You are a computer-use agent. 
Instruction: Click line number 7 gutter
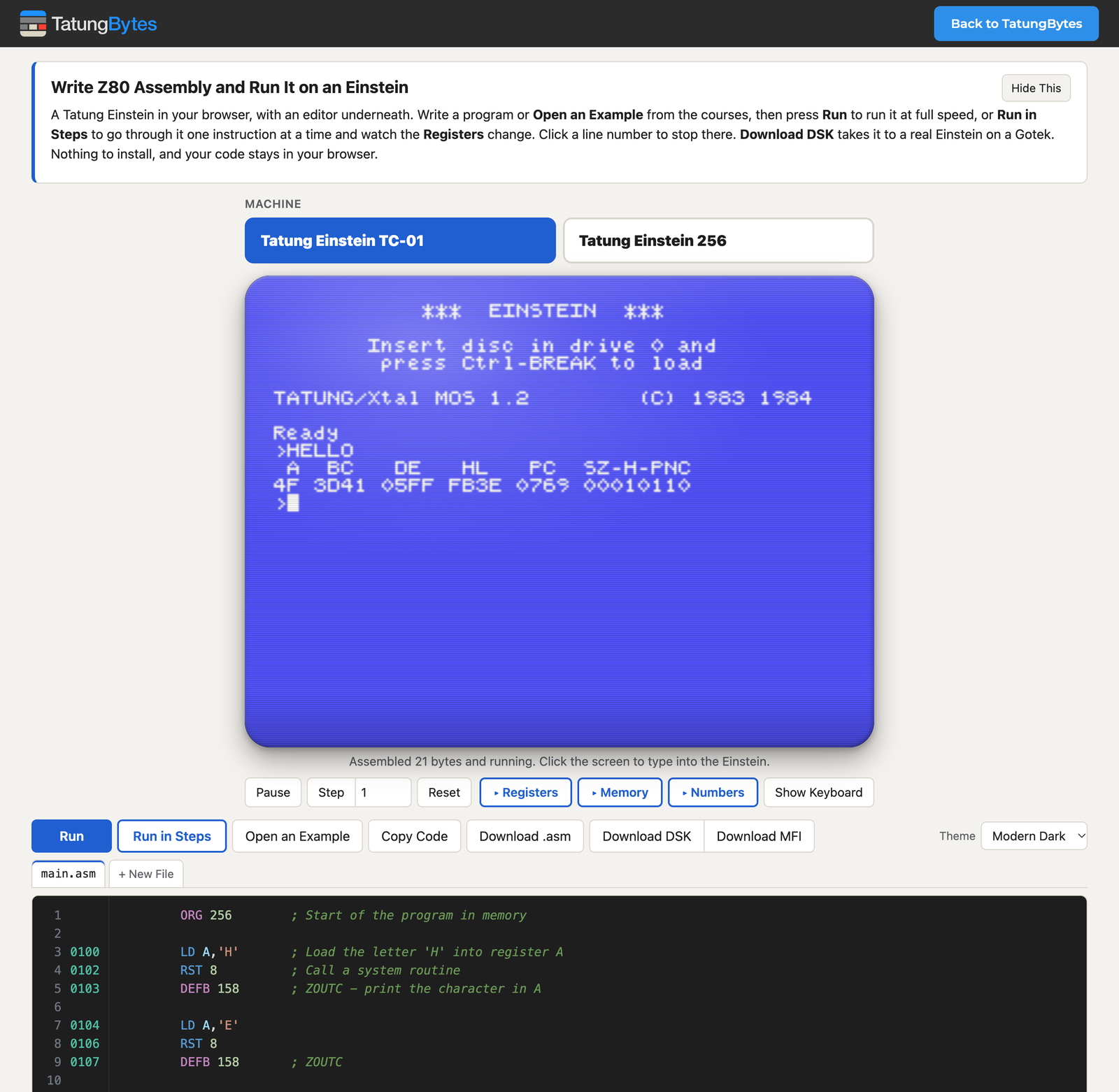[x=57, y=1025]
